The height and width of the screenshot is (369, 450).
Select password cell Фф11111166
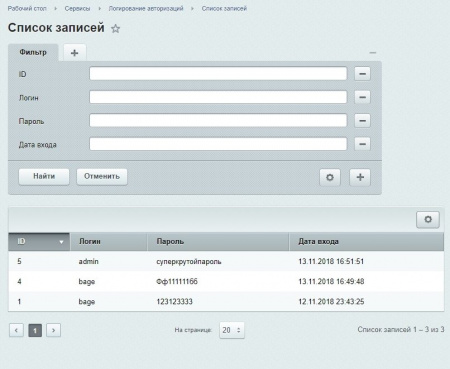(177, 282)
